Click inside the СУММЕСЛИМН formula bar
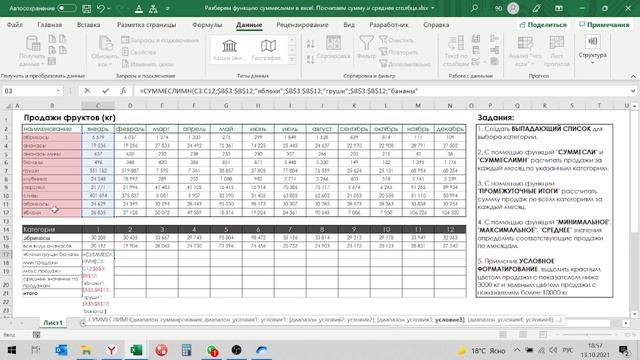 pos(382,91)
